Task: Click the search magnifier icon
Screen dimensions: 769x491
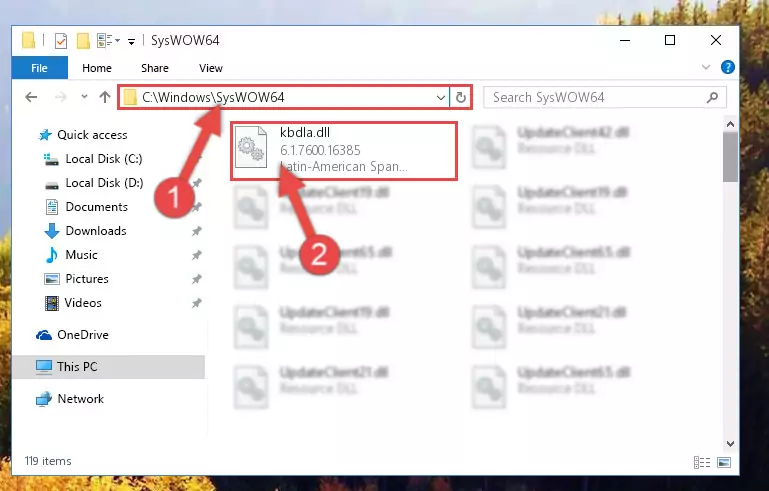Action: point(713,97)
